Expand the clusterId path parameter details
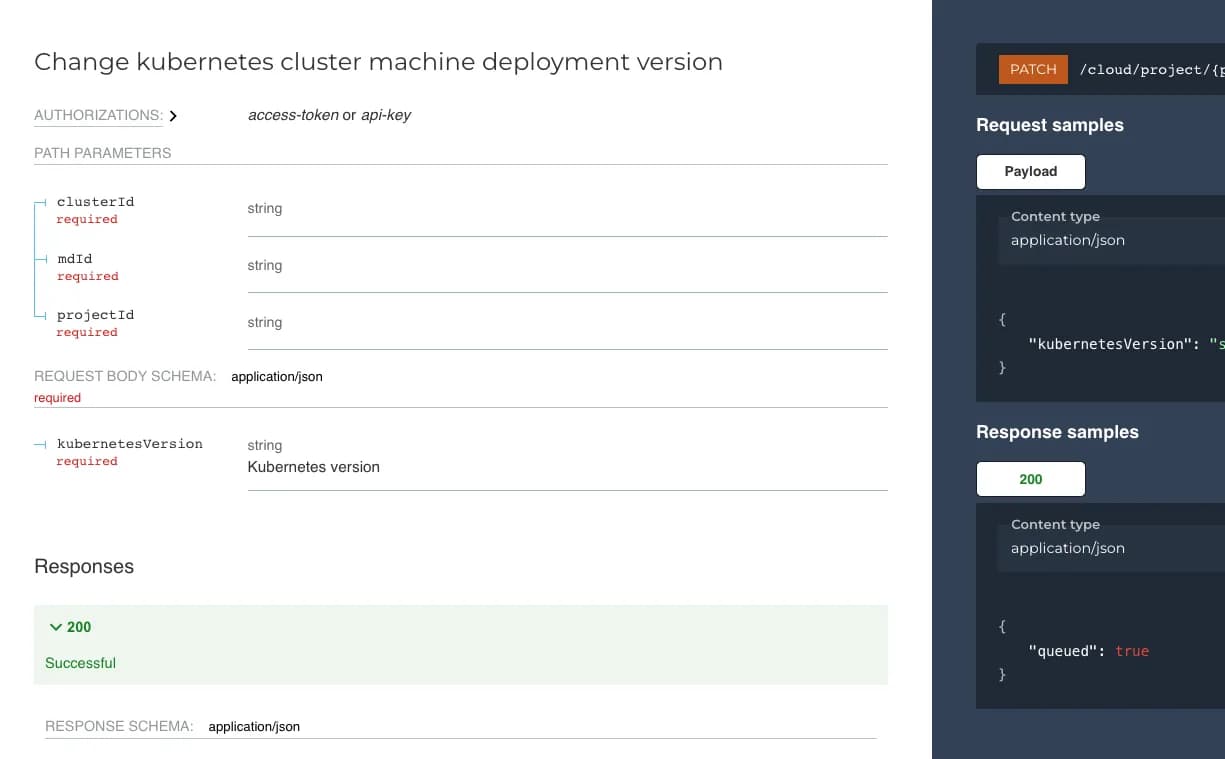Image resolution: width=1225 pixels, height=759 pixels. (96, 201)
